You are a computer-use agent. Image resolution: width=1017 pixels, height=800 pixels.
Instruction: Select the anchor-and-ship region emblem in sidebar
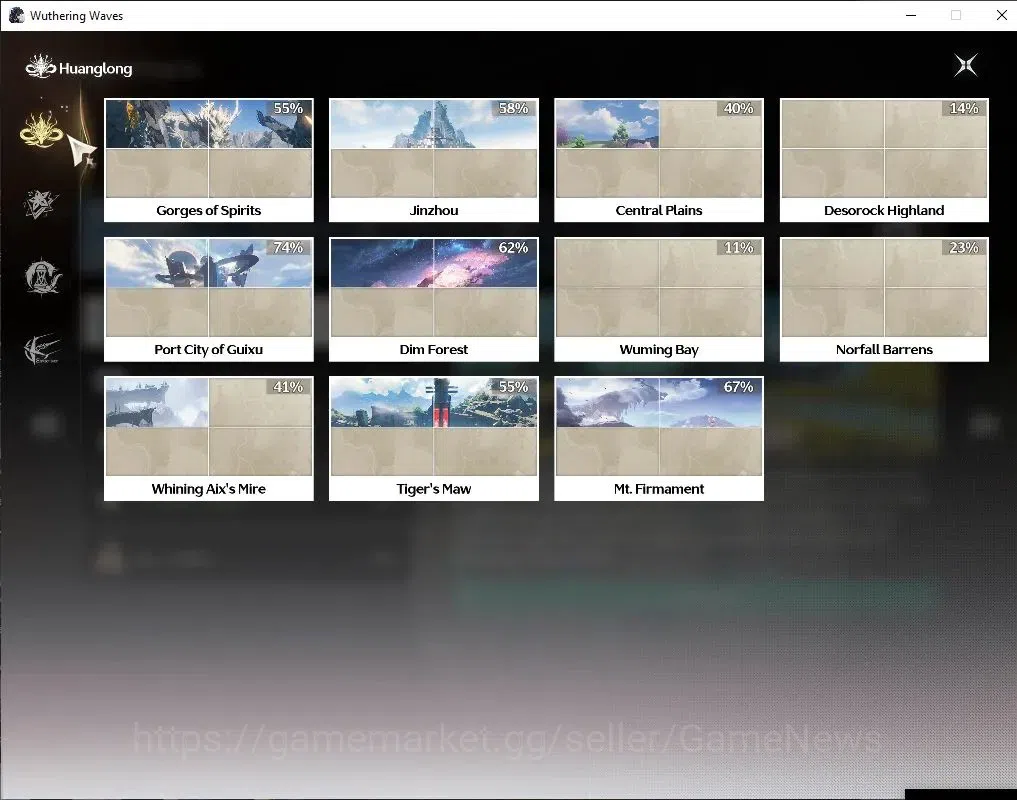click(42, 350)
